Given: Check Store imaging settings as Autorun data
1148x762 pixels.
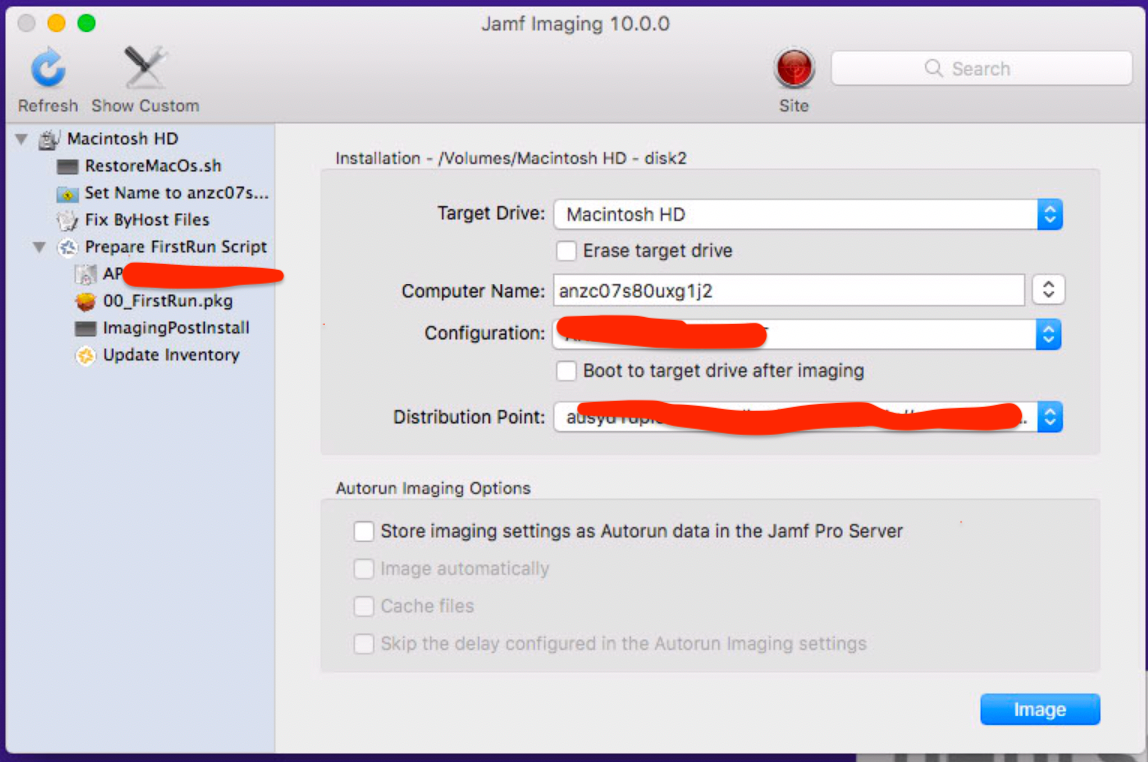Looking at the screenshot, I should point(364,531).
